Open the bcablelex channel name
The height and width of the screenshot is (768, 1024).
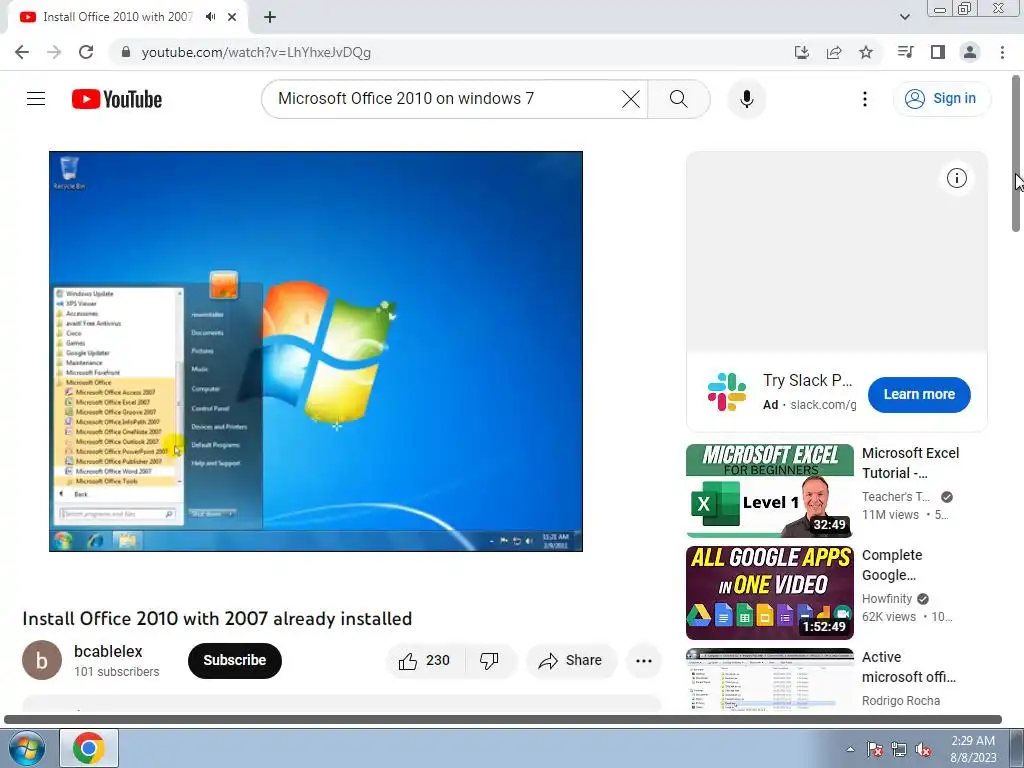[108, 651]
